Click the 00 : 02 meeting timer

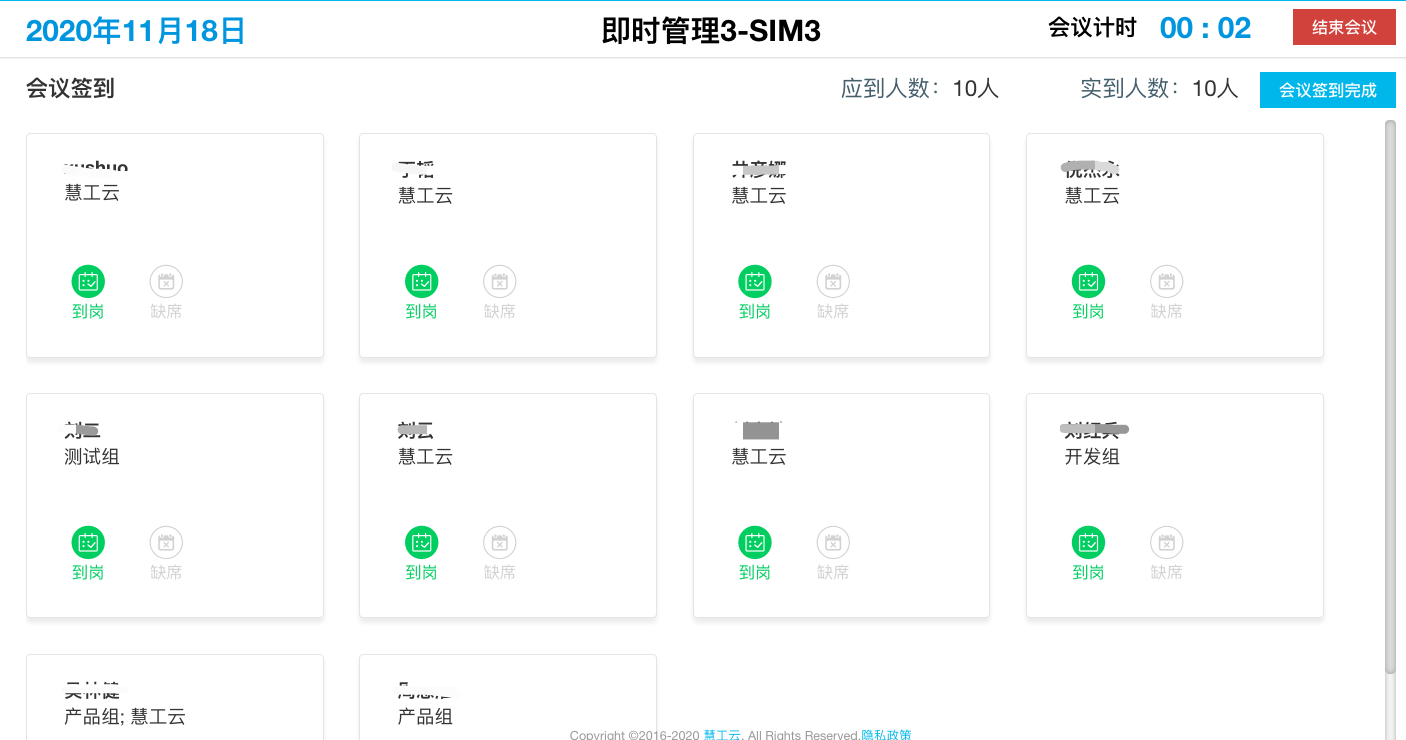point(1205,28)
